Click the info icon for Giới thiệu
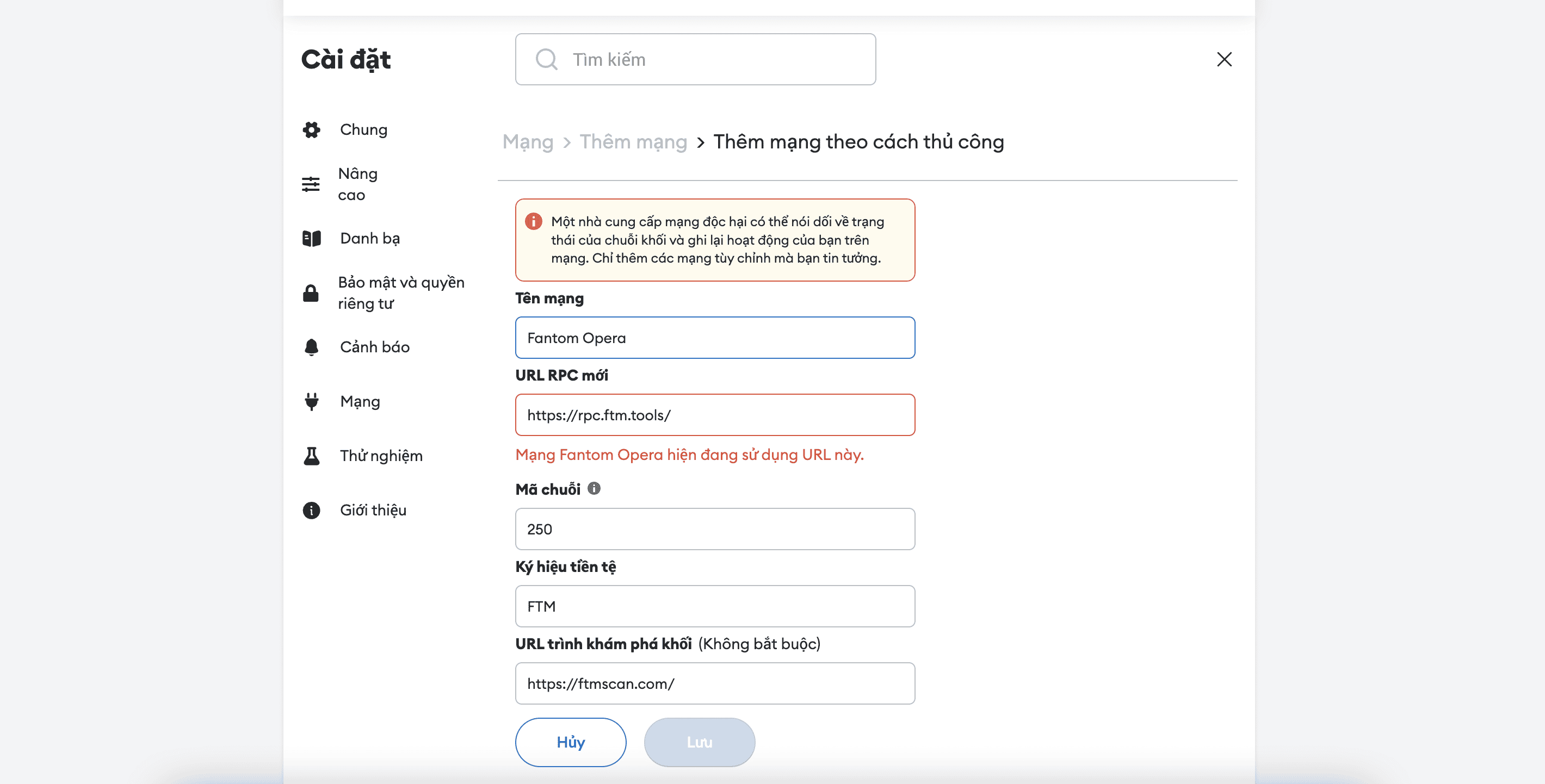Screen dimensions: 1545x784 tap(311, 510)
